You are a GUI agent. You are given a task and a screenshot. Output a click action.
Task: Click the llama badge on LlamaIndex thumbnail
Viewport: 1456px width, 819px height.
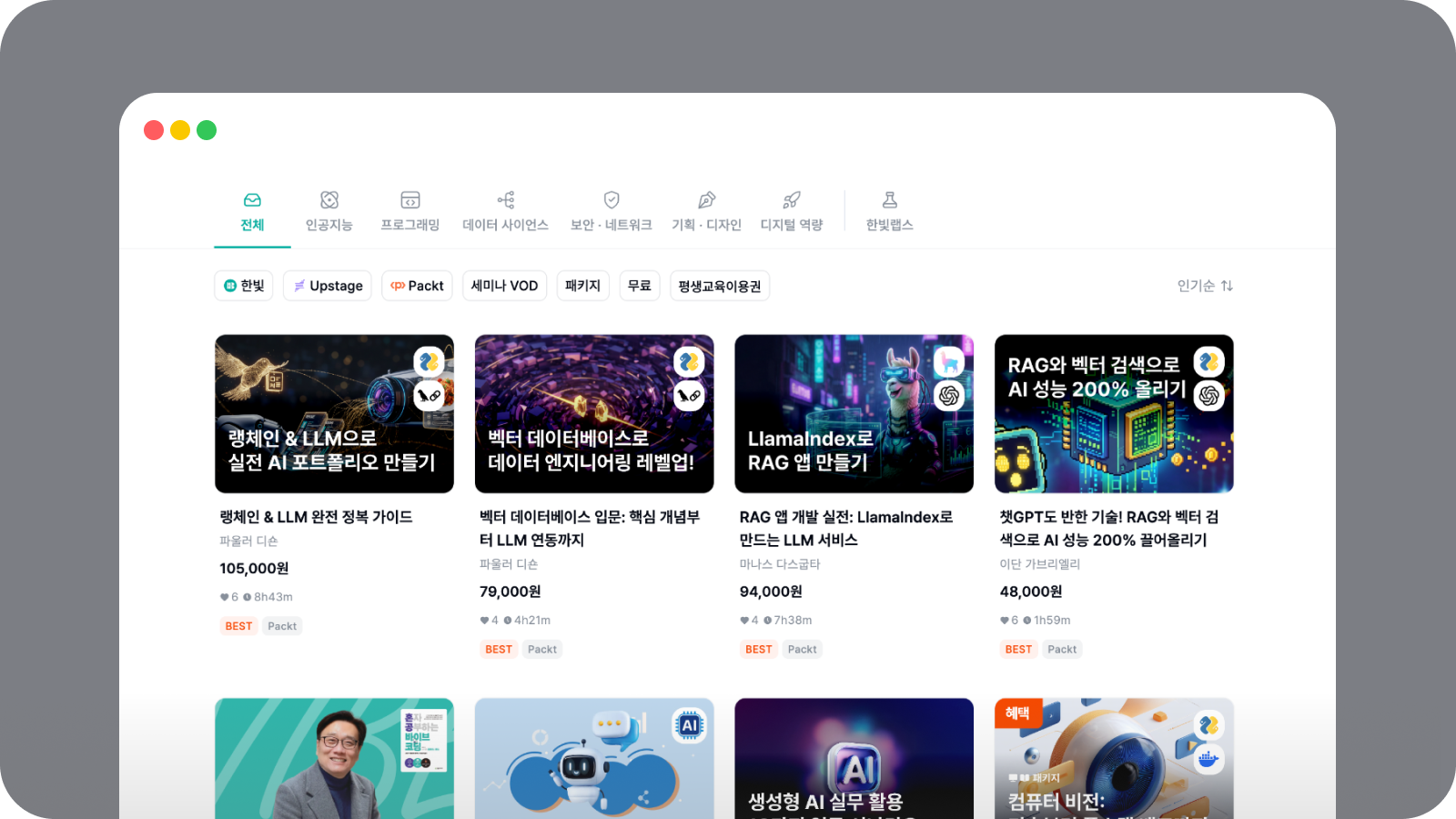[x=949, y=362]
